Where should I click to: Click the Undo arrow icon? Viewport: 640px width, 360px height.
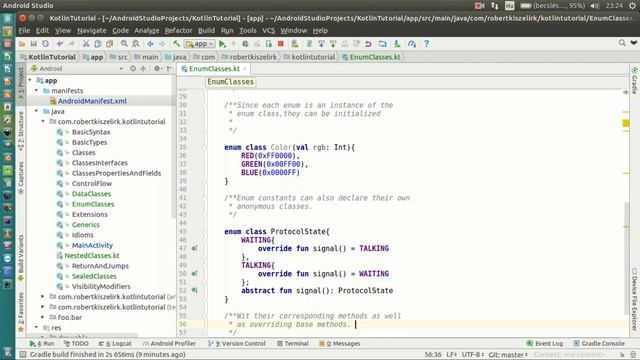[60, 44]
